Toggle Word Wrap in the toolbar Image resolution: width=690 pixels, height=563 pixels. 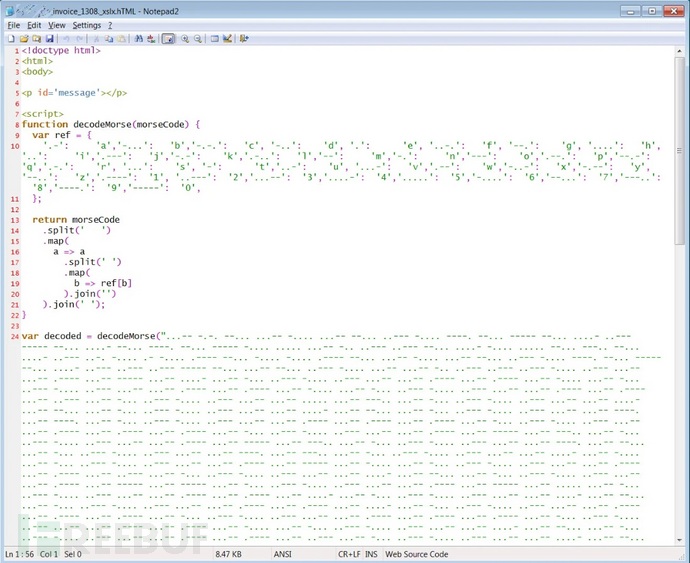click(x=168, y=38)
